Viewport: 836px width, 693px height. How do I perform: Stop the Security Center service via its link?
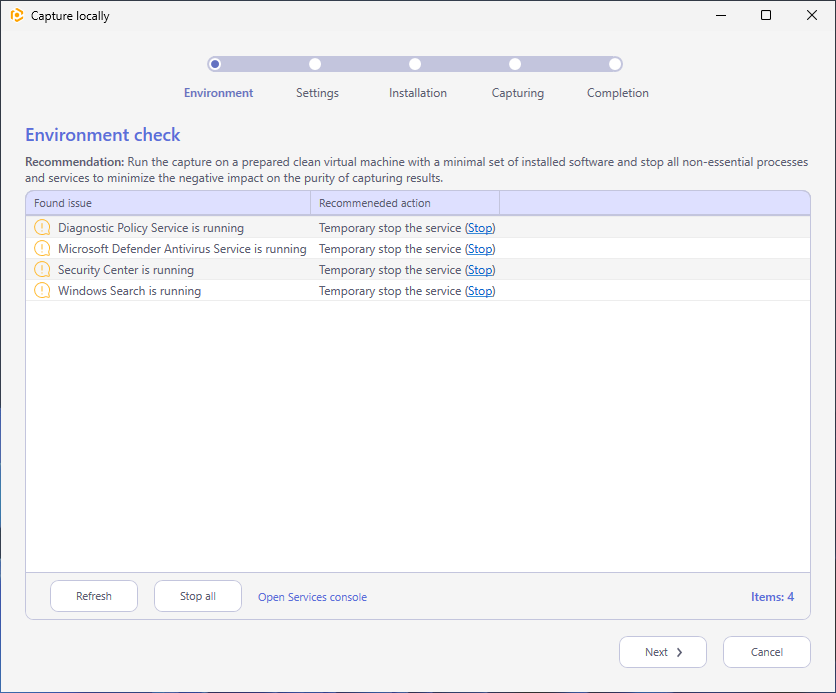click(480, 270)
